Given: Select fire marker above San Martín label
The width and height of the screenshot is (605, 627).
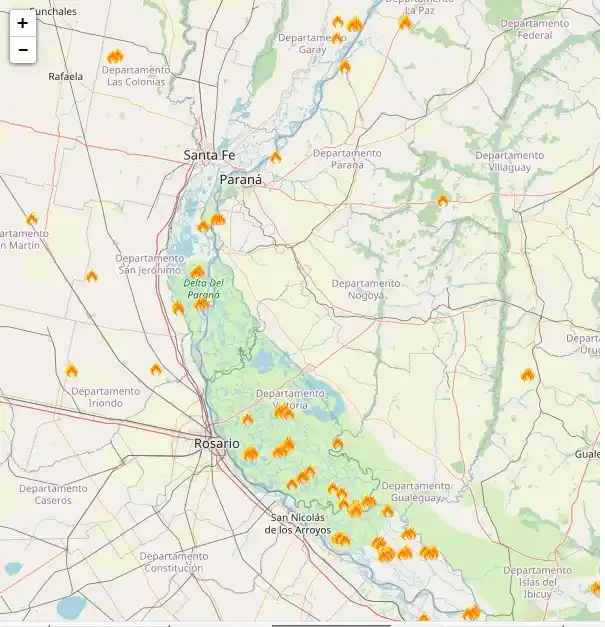Looking at the screenshot, I should pos(32,219).
